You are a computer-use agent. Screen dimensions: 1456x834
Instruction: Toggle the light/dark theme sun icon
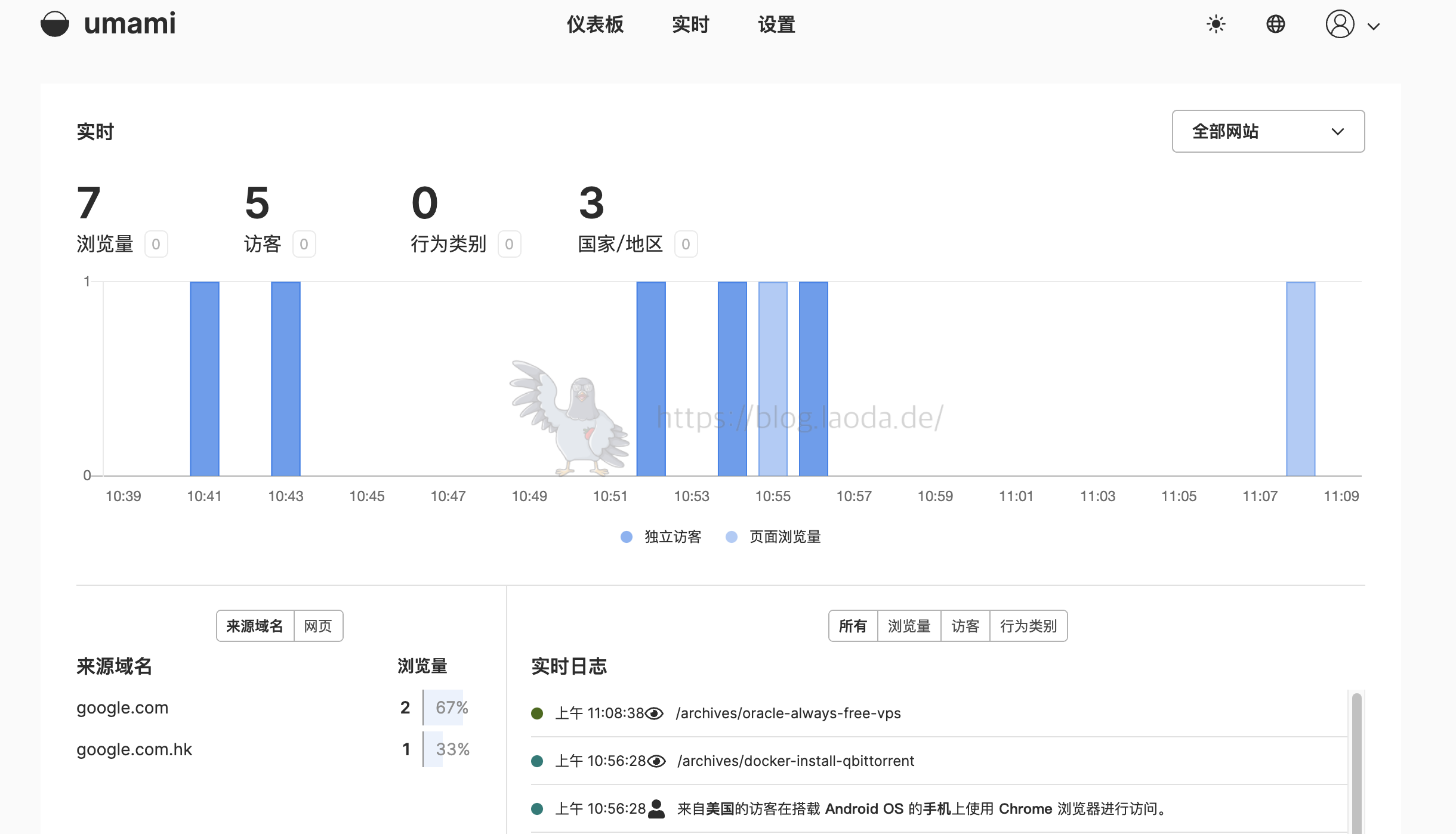pos(1216,24)
